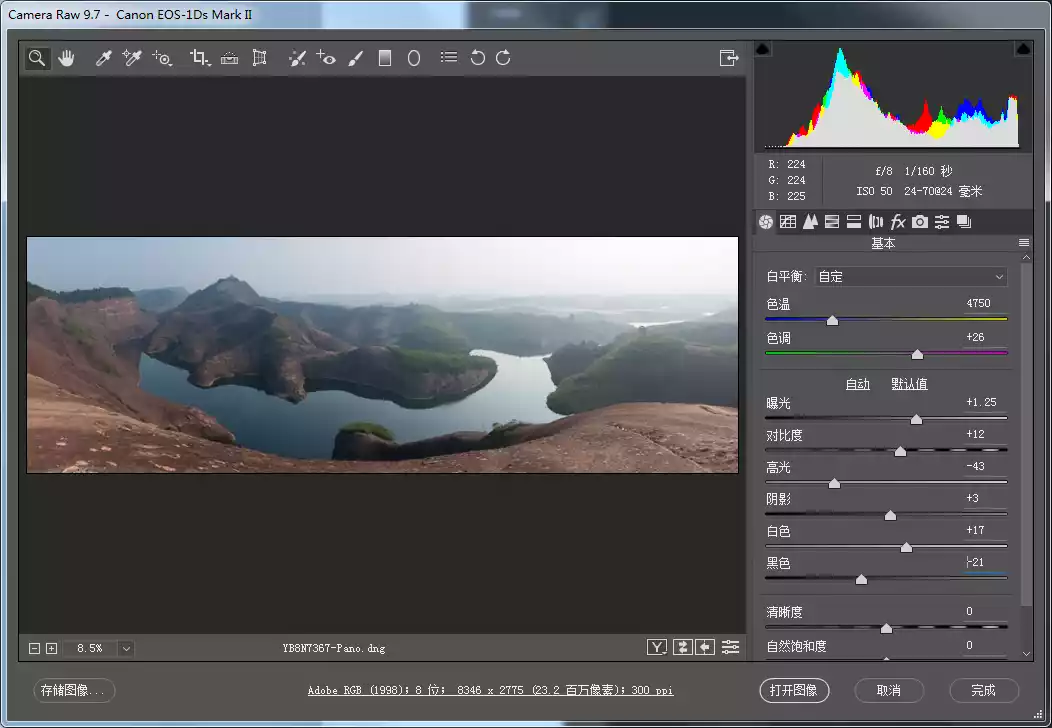This screenshot has height=728, width=1052.
Task: Select the Spot Removal tool
Action: click(x=297, y=58)
